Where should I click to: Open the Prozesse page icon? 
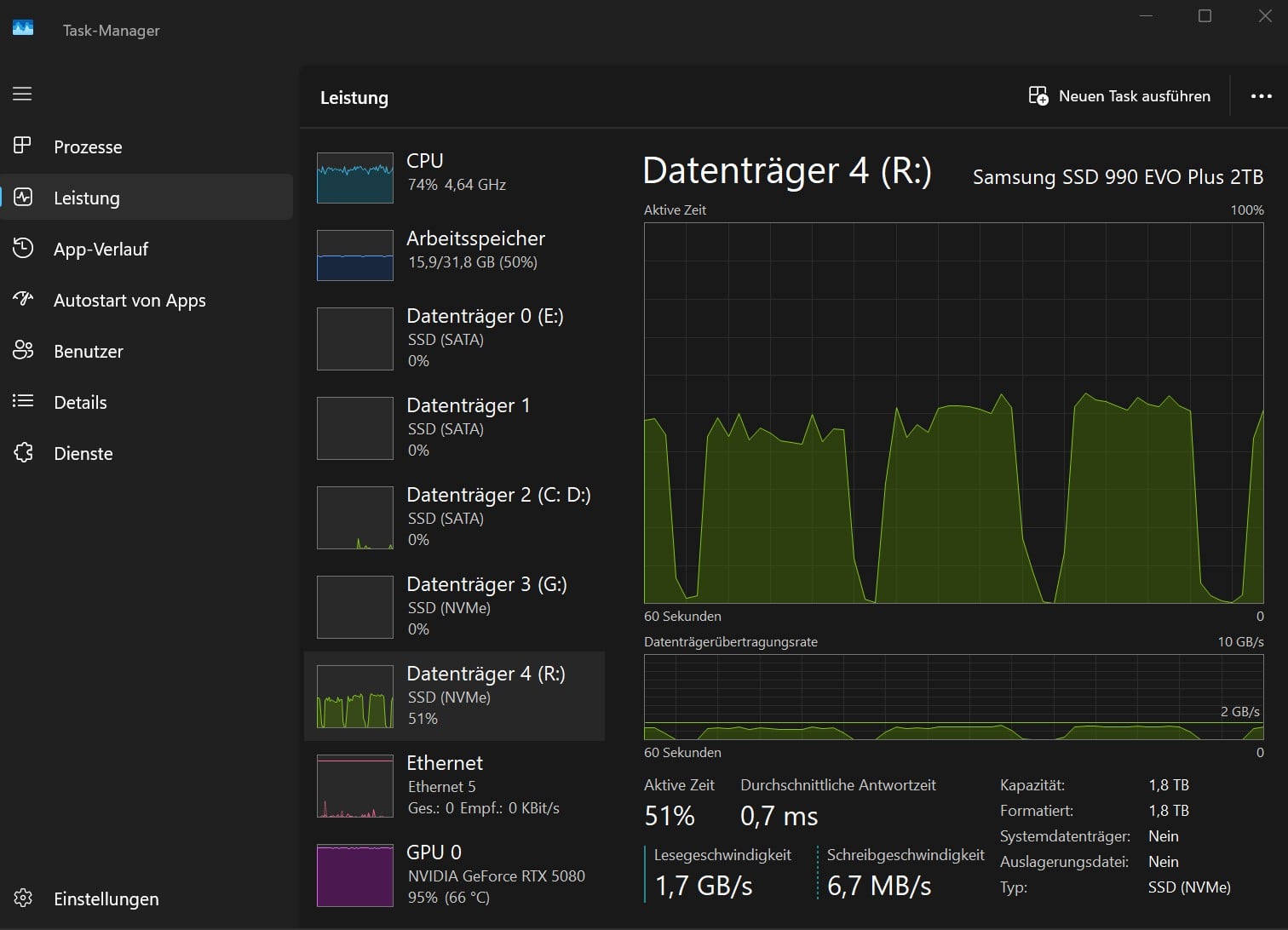pos(22,146)
